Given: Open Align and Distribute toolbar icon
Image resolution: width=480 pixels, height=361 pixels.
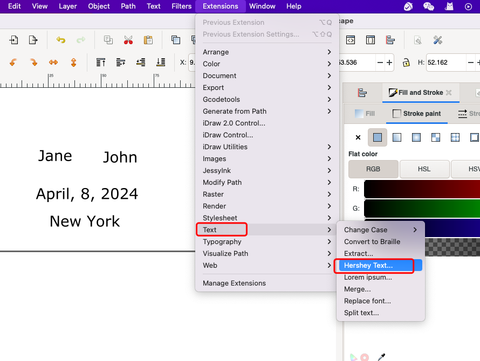Looking at the screenshot, I should 390,40.
